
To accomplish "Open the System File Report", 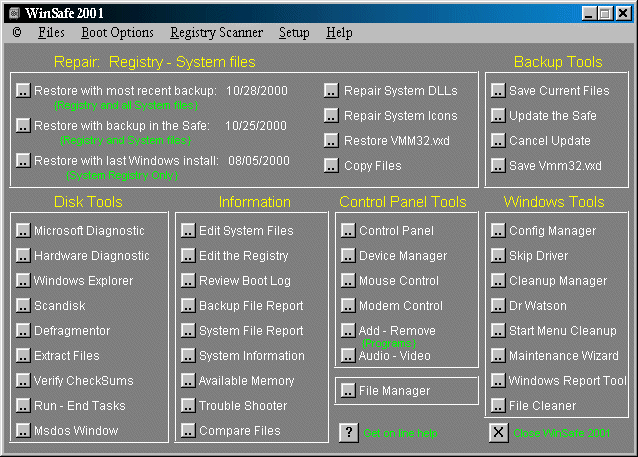I will 188,330.
